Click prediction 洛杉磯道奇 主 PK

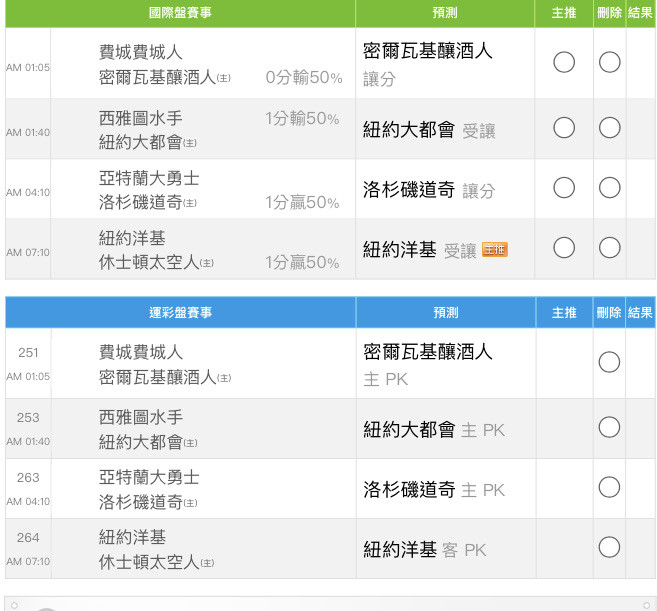(434, 489)
